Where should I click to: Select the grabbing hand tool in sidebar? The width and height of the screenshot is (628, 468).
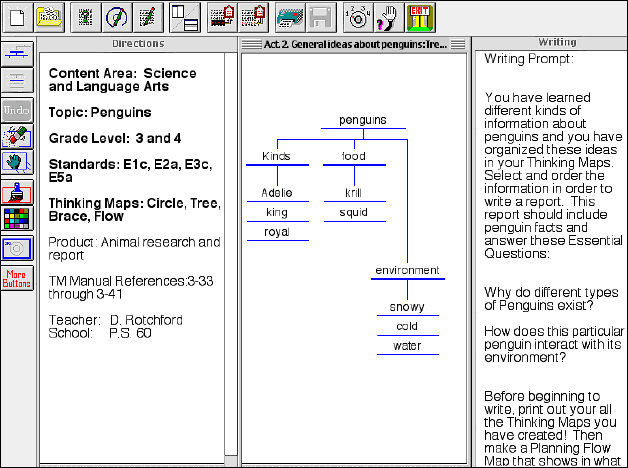pyautogui.click(x=18, y=163)
